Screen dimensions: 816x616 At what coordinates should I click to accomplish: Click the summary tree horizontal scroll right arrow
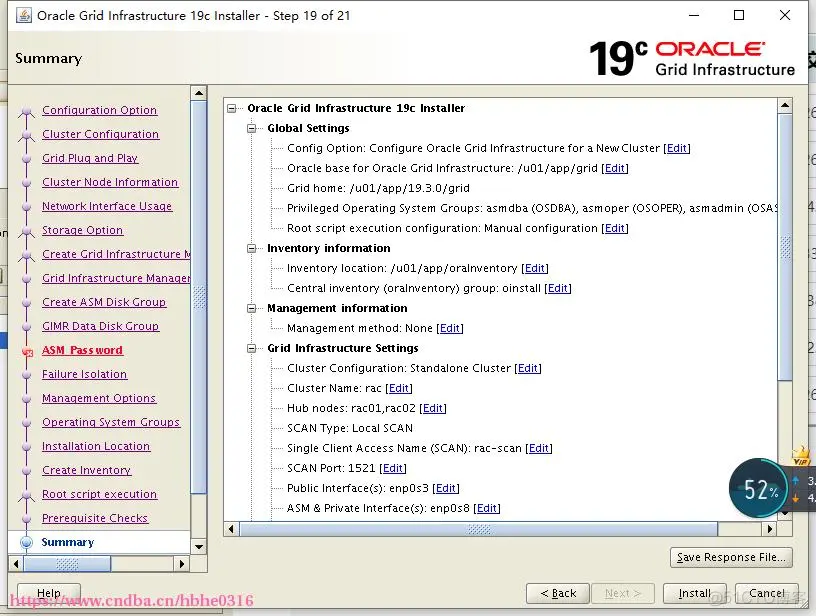770,529
